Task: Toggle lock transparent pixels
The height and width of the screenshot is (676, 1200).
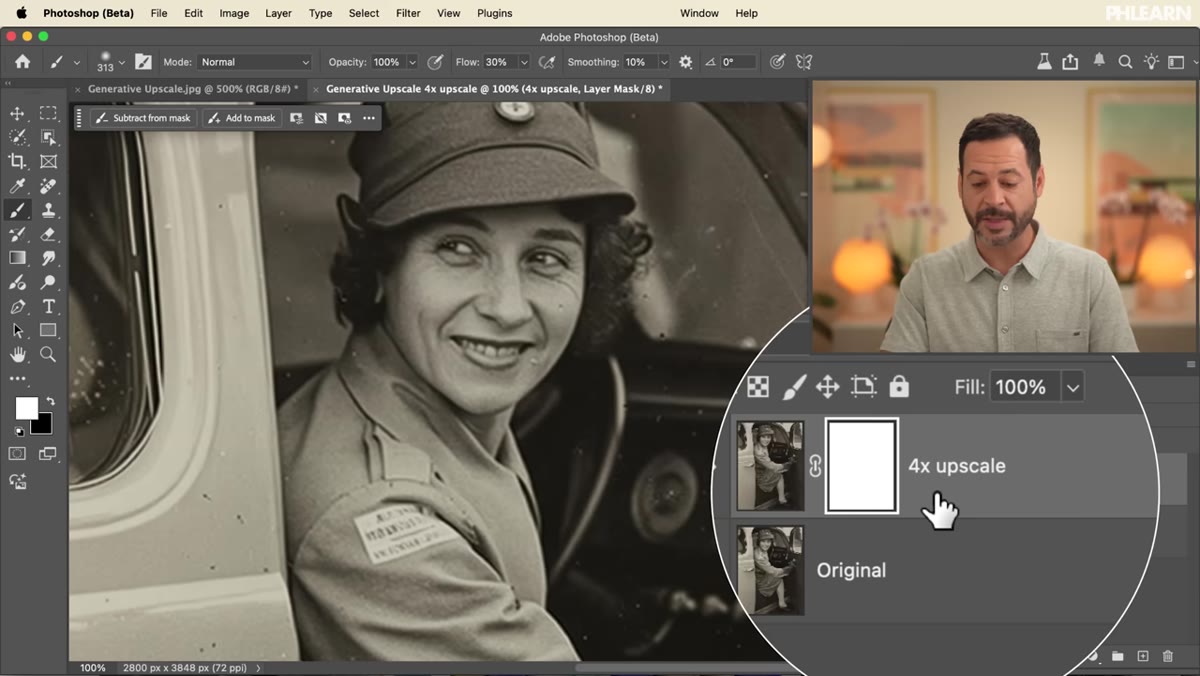Action: pos(758,387)
